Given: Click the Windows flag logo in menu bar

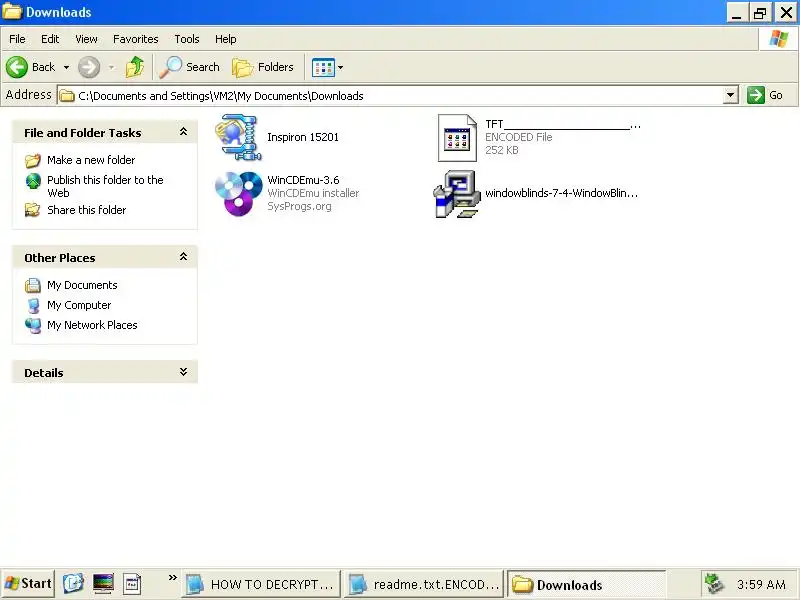Looking at the screenshot, I should click(779, 39).
